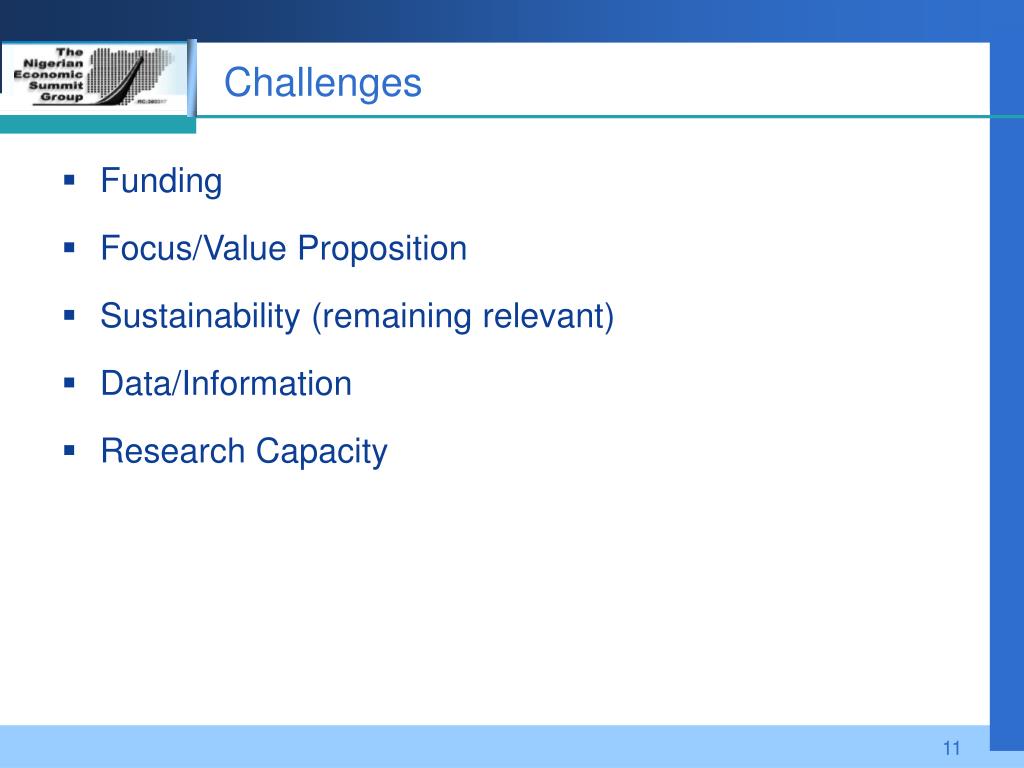Click the word Proposition in second bullet
The height and width of the screenshot is (768, 1024).
(382, 249)
